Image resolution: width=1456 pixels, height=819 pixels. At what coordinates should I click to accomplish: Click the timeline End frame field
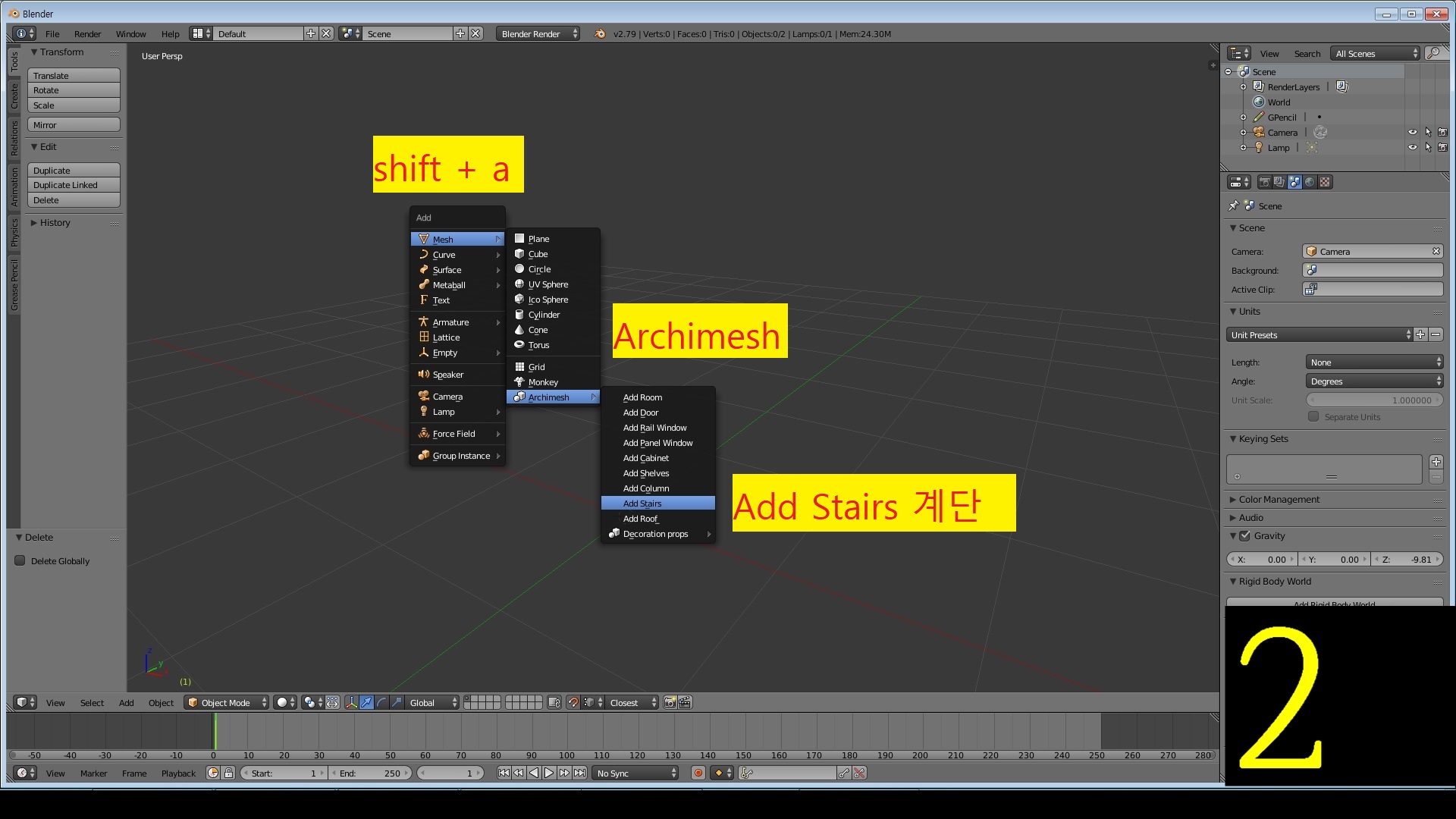(372, 773)
